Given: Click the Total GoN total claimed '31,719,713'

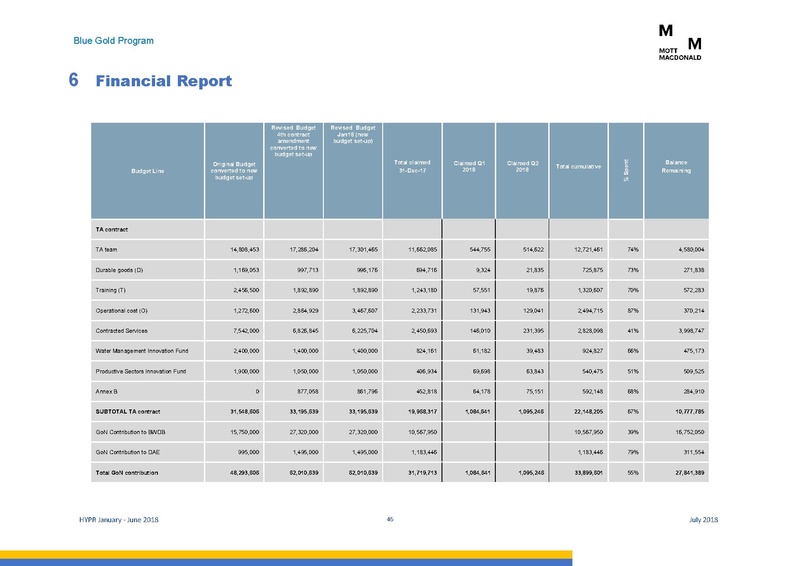Looking at the screenshot, I should click(x=422, y=473).
